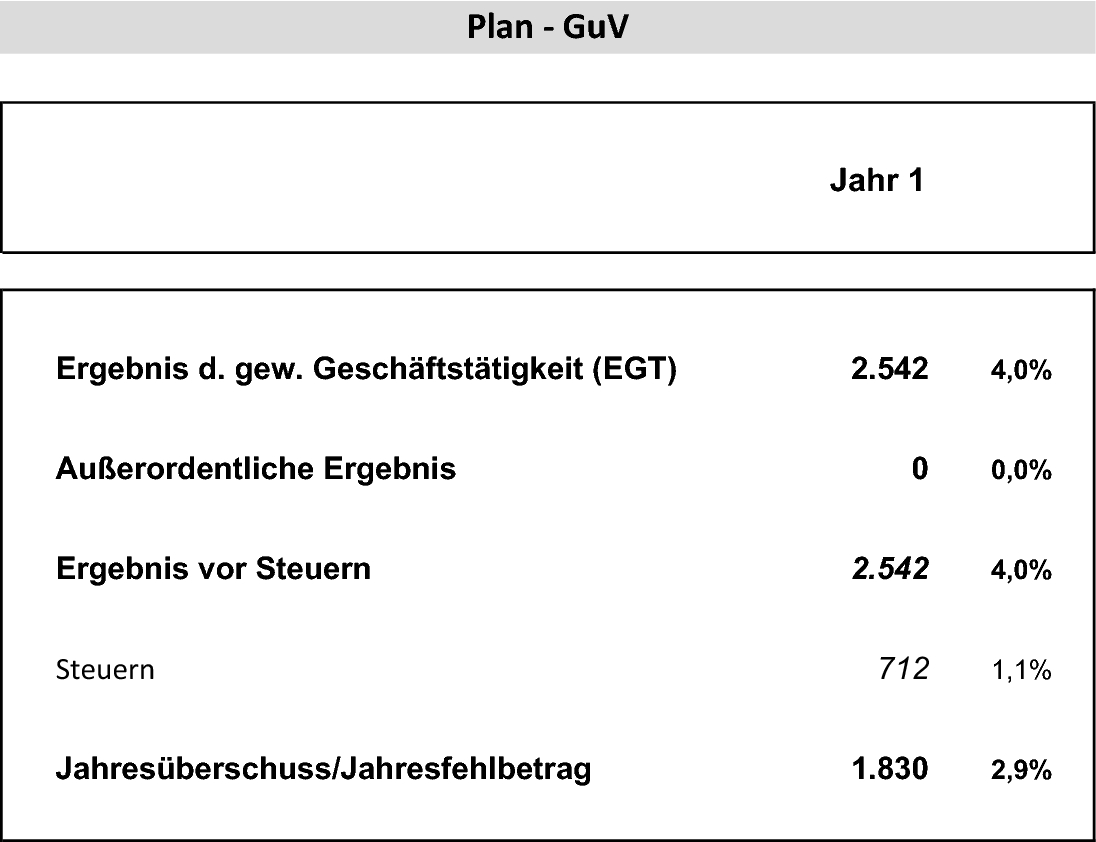Viewport: 1096px width, 842px height.
Task: Select the Steuern percentage 1,1%
Action: pyautogui.click(x=1021, y=671)
